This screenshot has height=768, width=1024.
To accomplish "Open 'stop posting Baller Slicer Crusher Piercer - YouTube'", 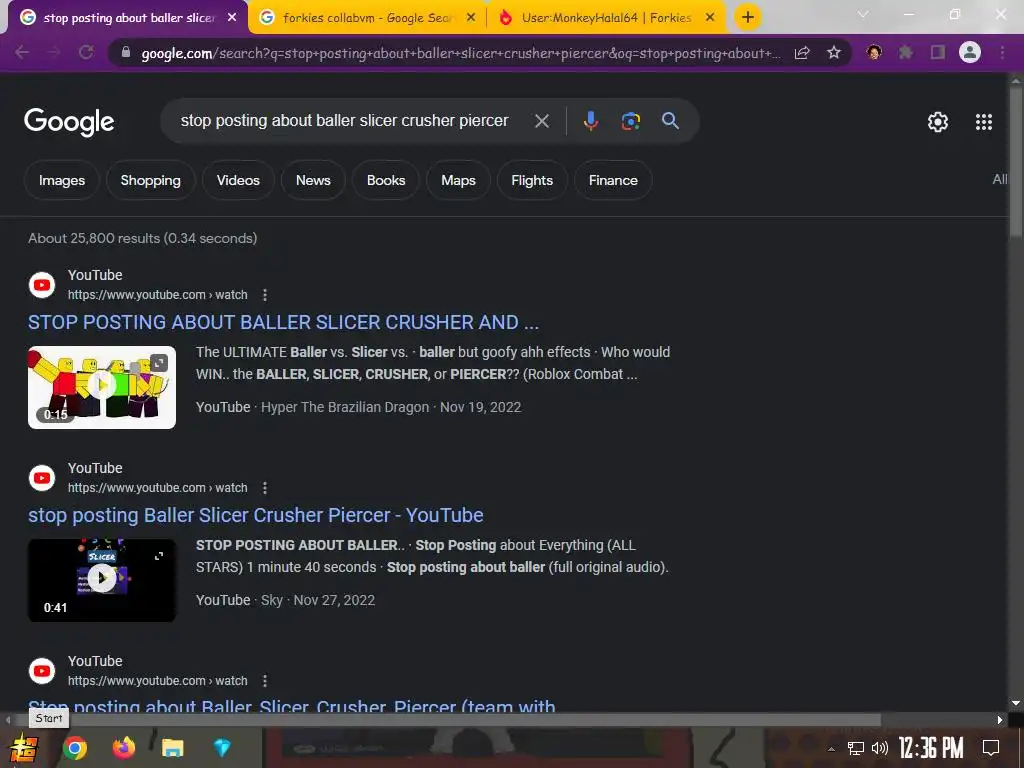I will pos(255,515).
